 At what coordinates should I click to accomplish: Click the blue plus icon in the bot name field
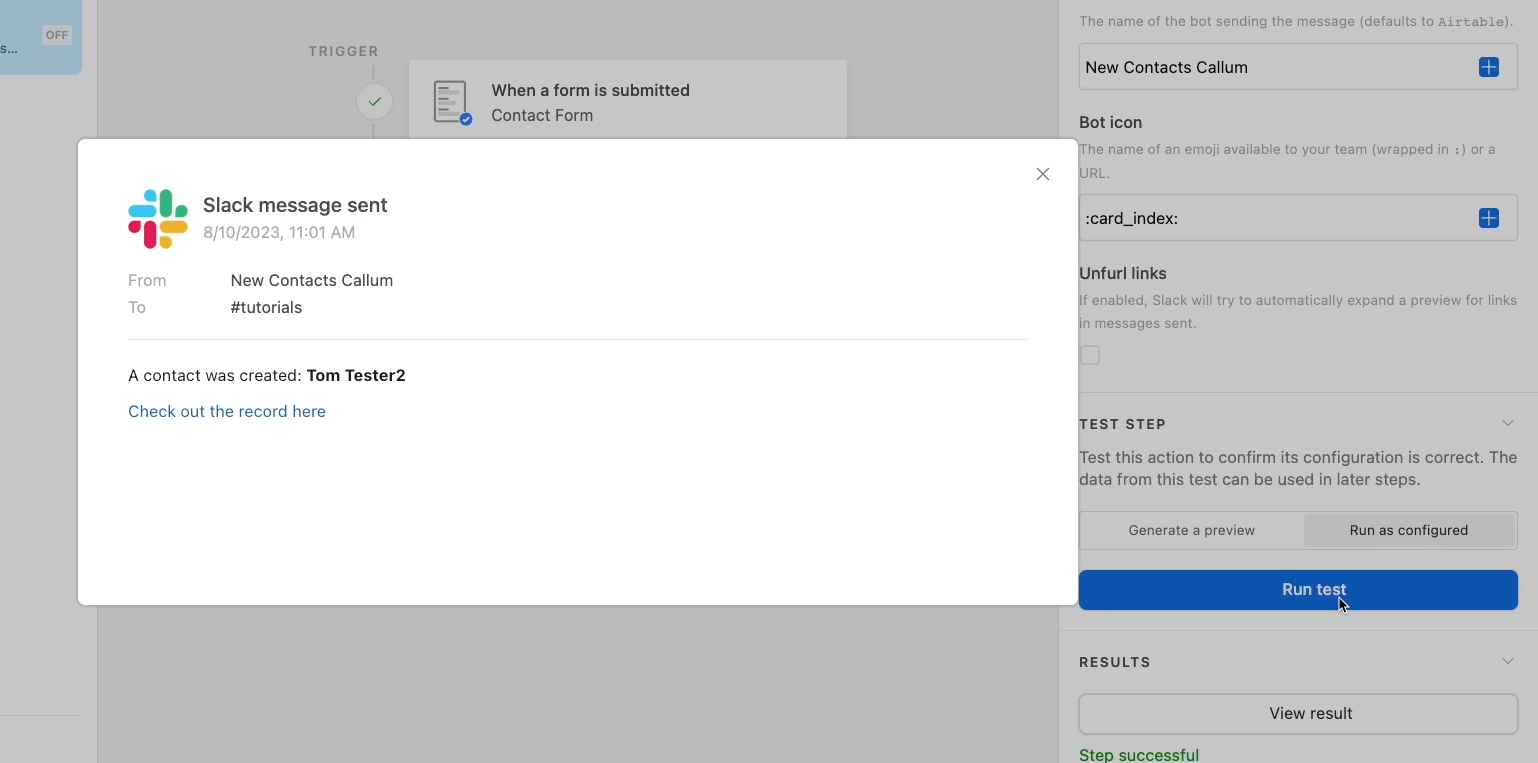click(1488, 67)
